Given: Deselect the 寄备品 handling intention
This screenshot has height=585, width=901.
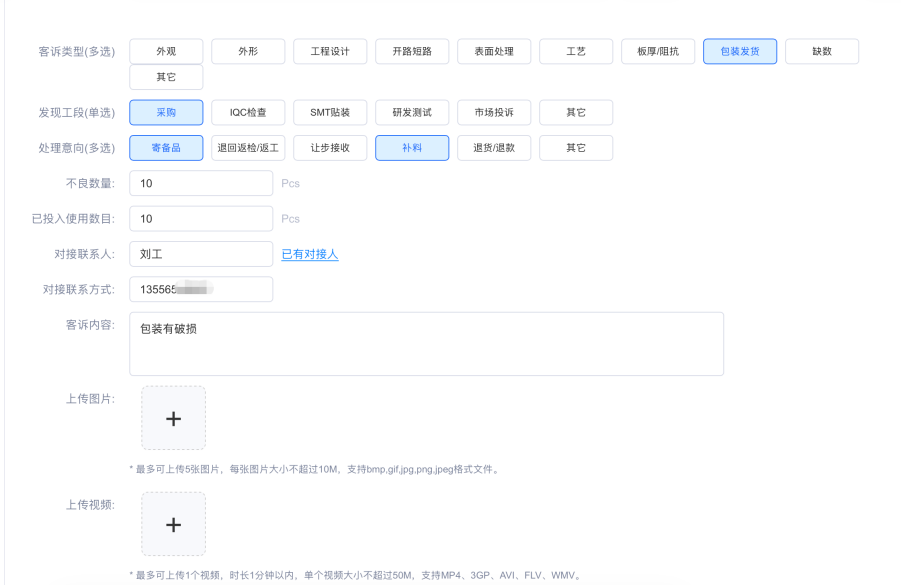Looking at the screenshot, I should pos(166,147).
